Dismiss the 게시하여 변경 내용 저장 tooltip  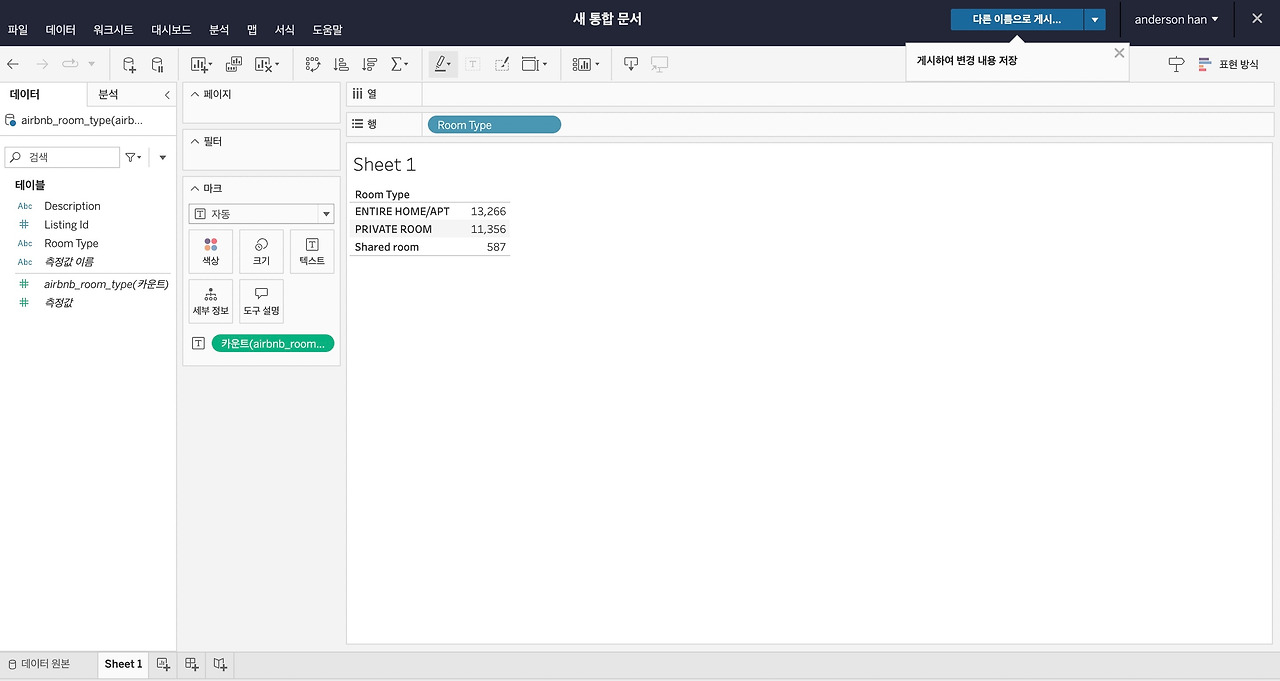click(x=1119, y=53)
